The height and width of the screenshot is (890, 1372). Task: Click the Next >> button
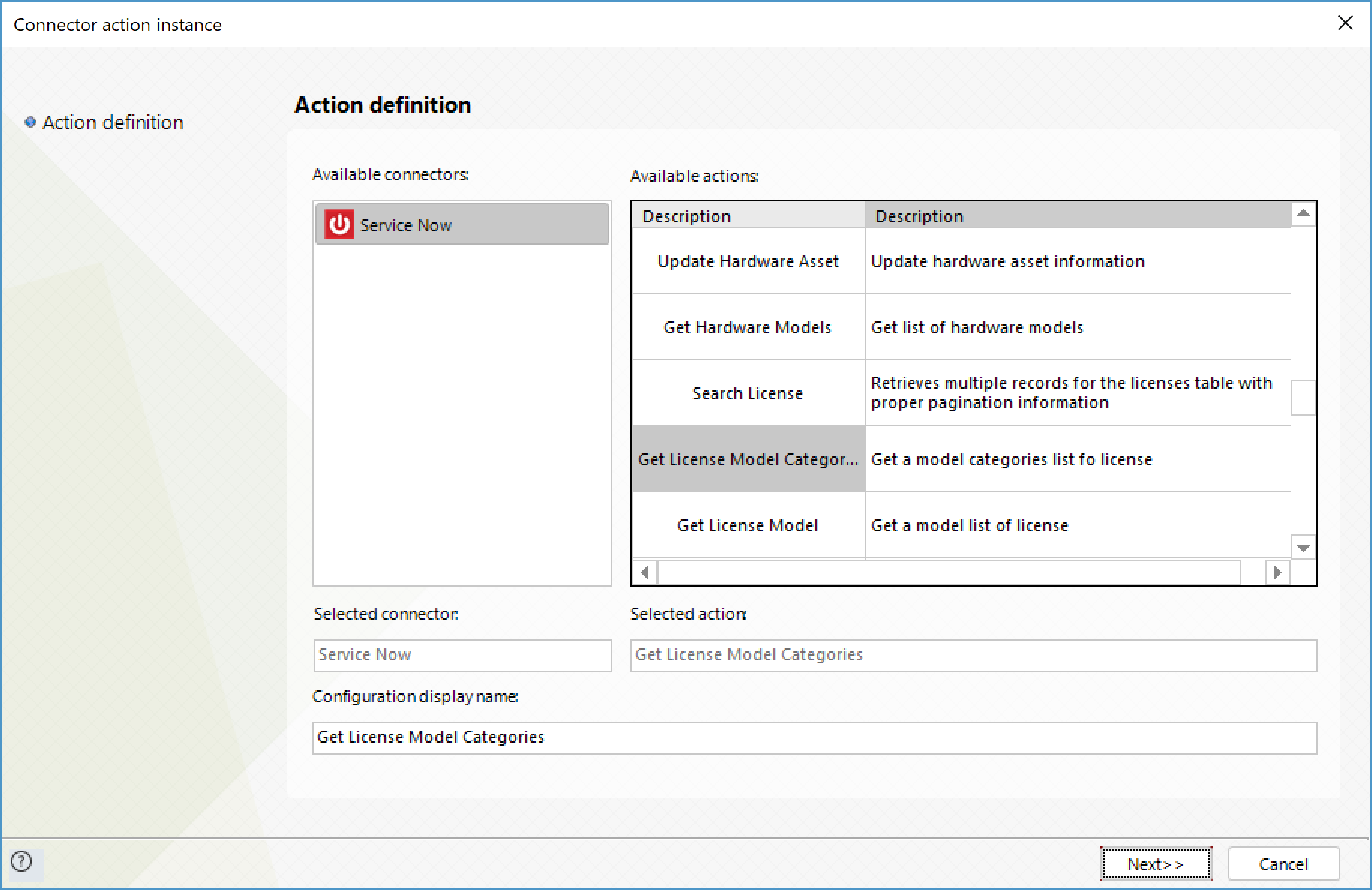tap(1156, 864)
